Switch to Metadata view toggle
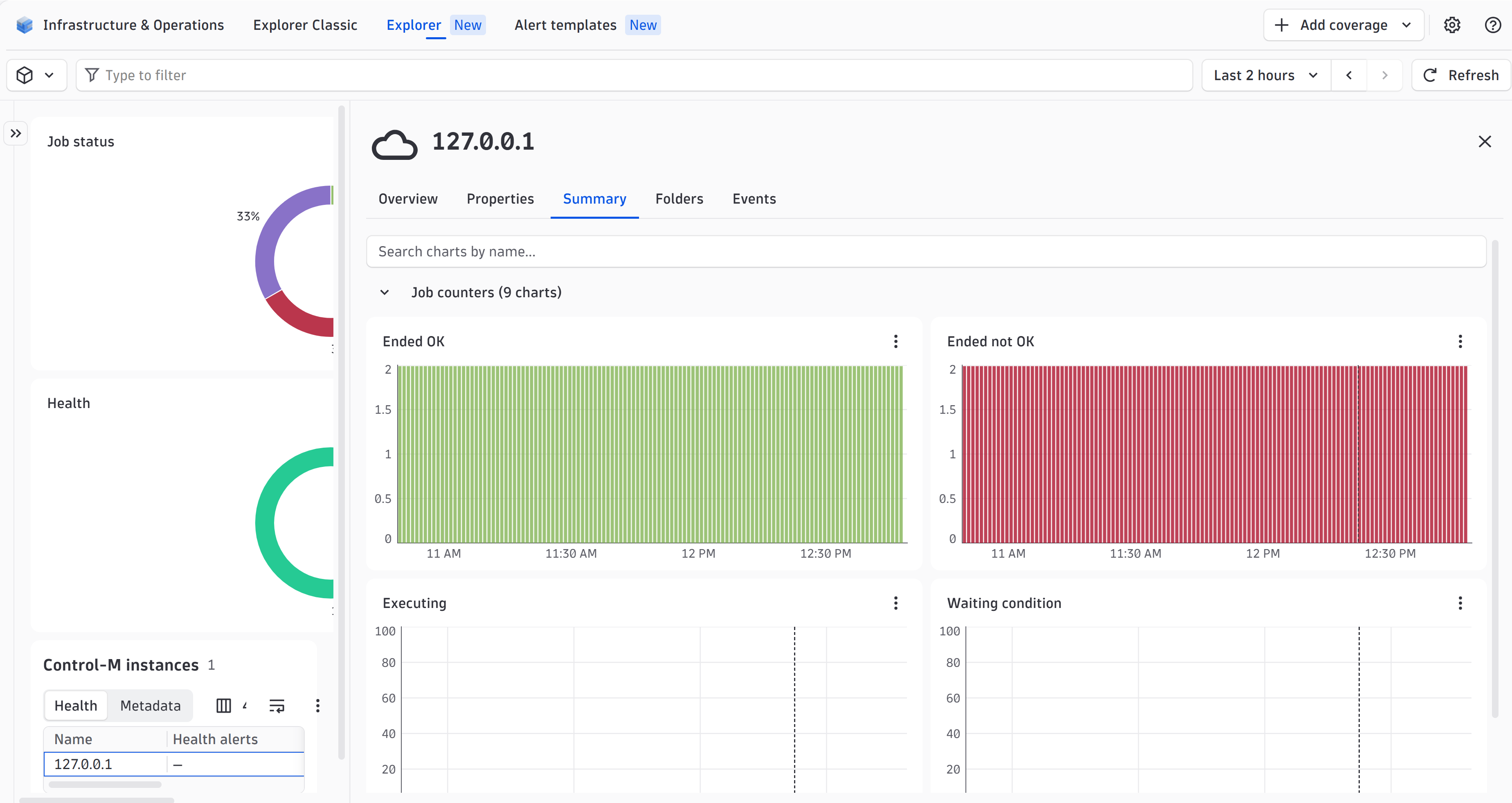 click(x=150, y=706)
